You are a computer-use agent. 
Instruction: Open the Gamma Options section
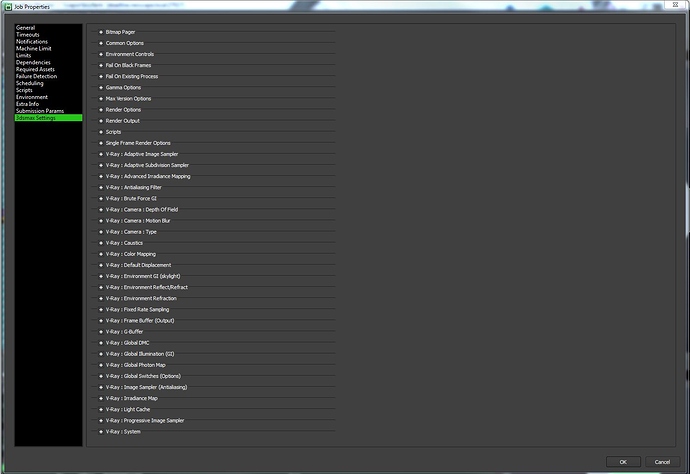123,87
